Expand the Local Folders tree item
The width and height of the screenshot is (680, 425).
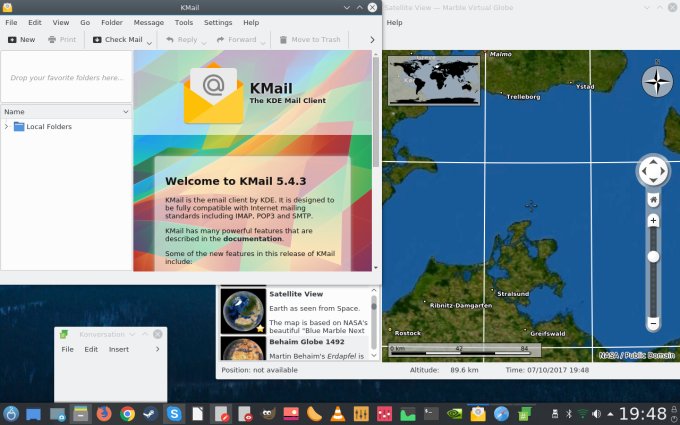(7, 127)
